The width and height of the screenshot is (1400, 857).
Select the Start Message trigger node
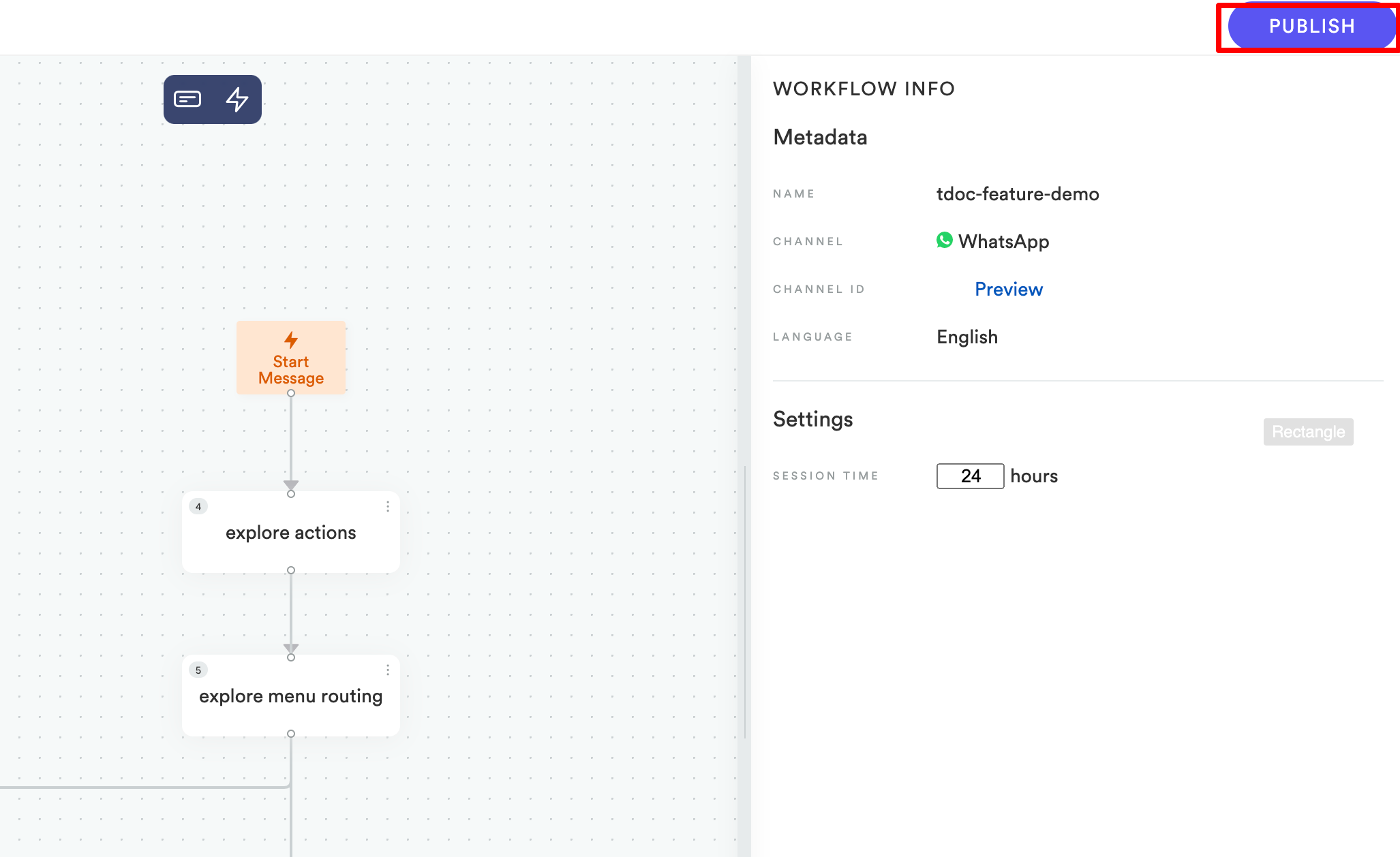291,358
